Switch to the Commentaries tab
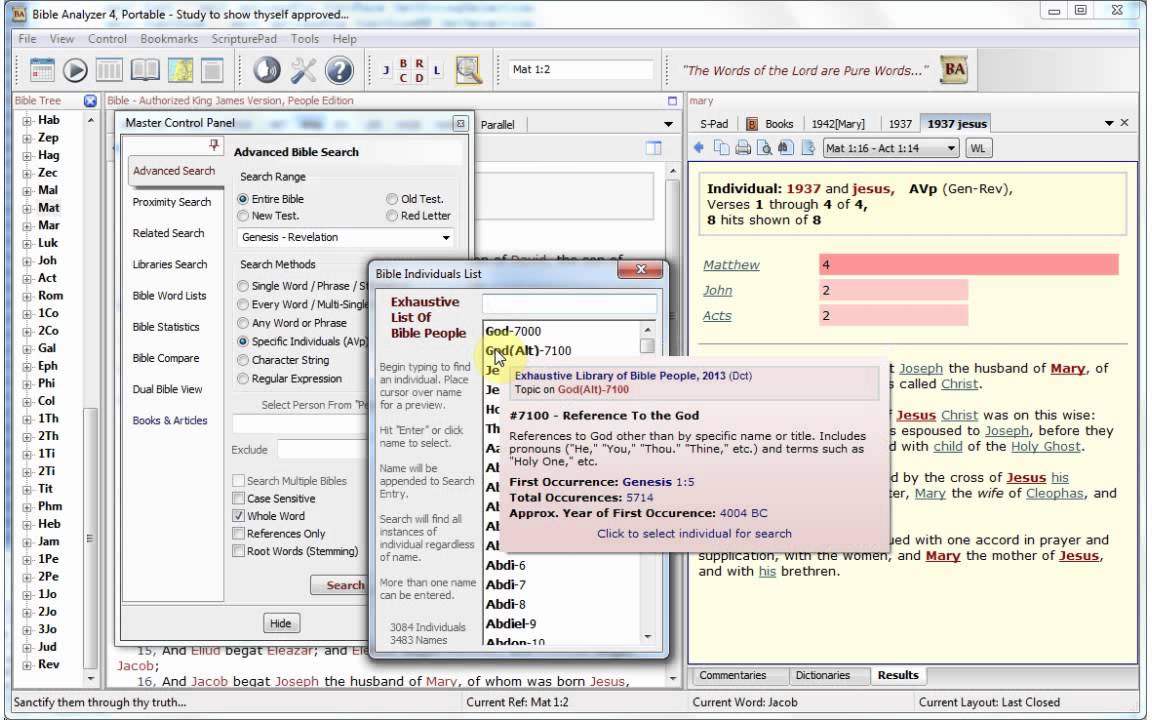 [x=732, y=675]
